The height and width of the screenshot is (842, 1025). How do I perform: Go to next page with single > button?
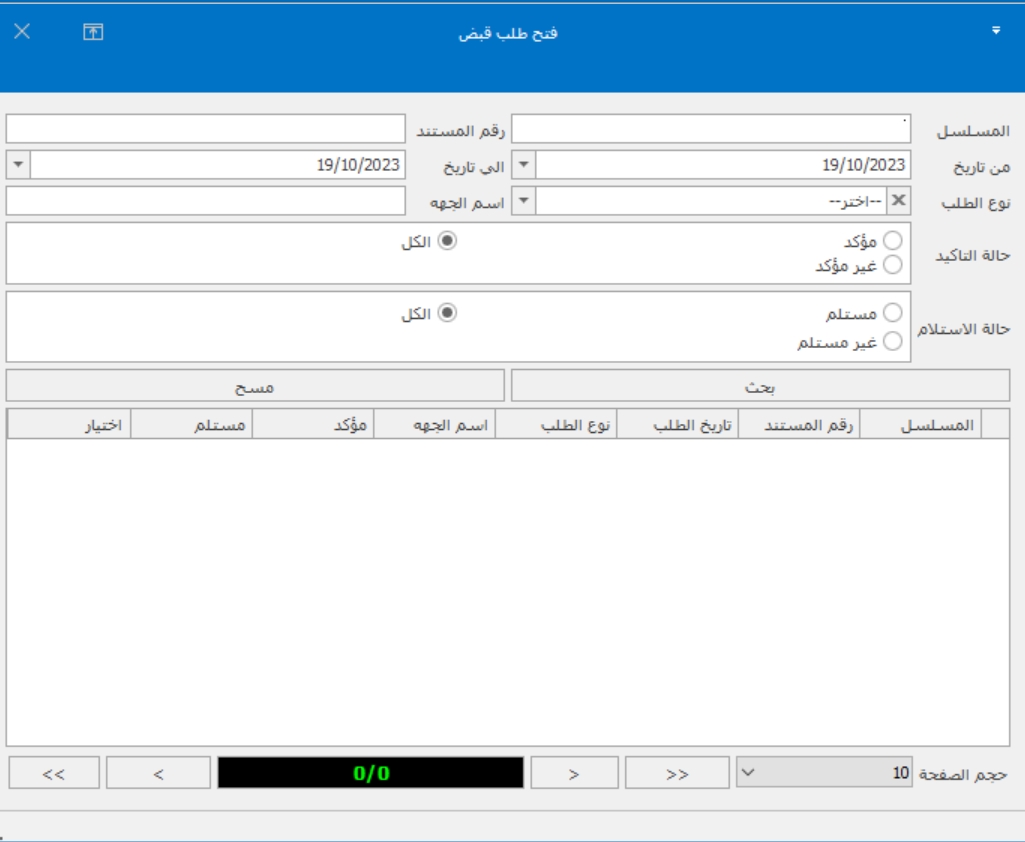coord(574,774)
